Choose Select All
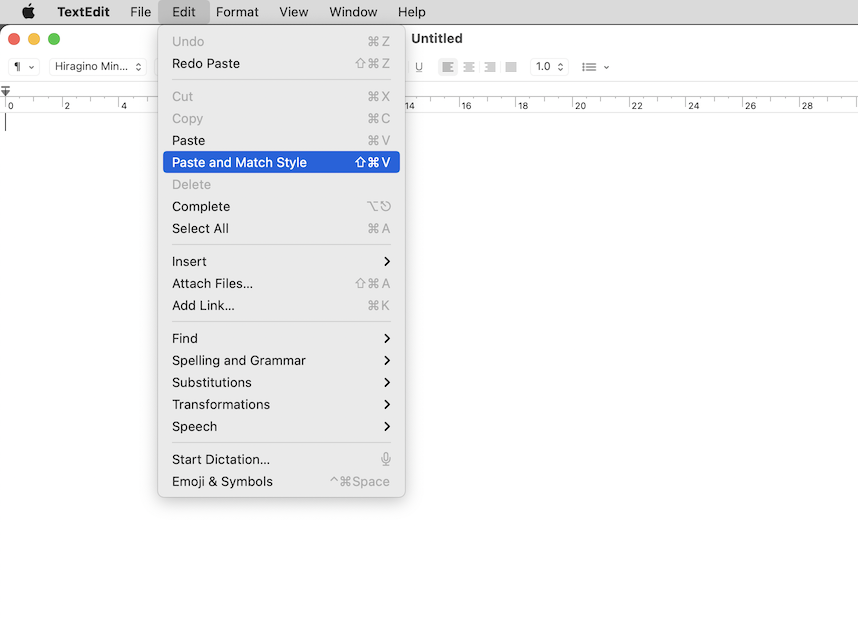The image size is (858, 619). [x=281, y=228]
